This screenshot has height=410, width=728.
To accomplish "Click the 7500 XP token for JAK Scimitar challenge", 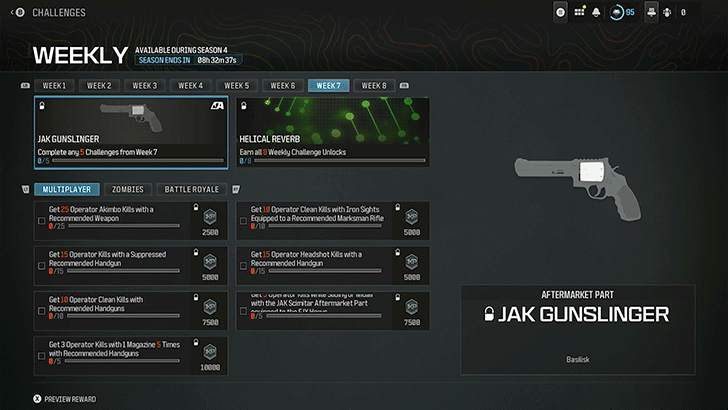I will click(x=412, y=306).
